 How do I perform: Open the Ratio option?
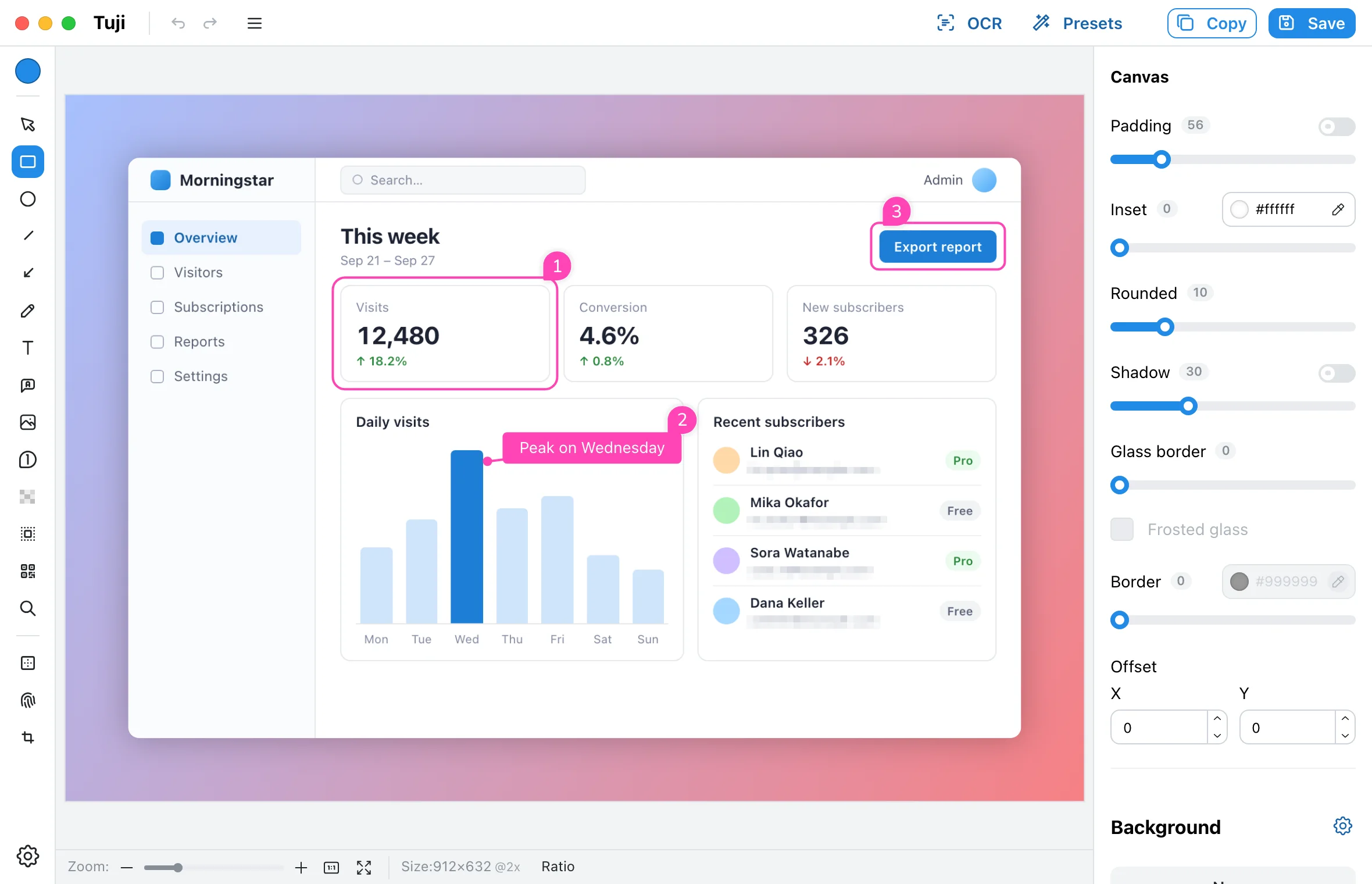pyautogui.click(x=558, y=867)
